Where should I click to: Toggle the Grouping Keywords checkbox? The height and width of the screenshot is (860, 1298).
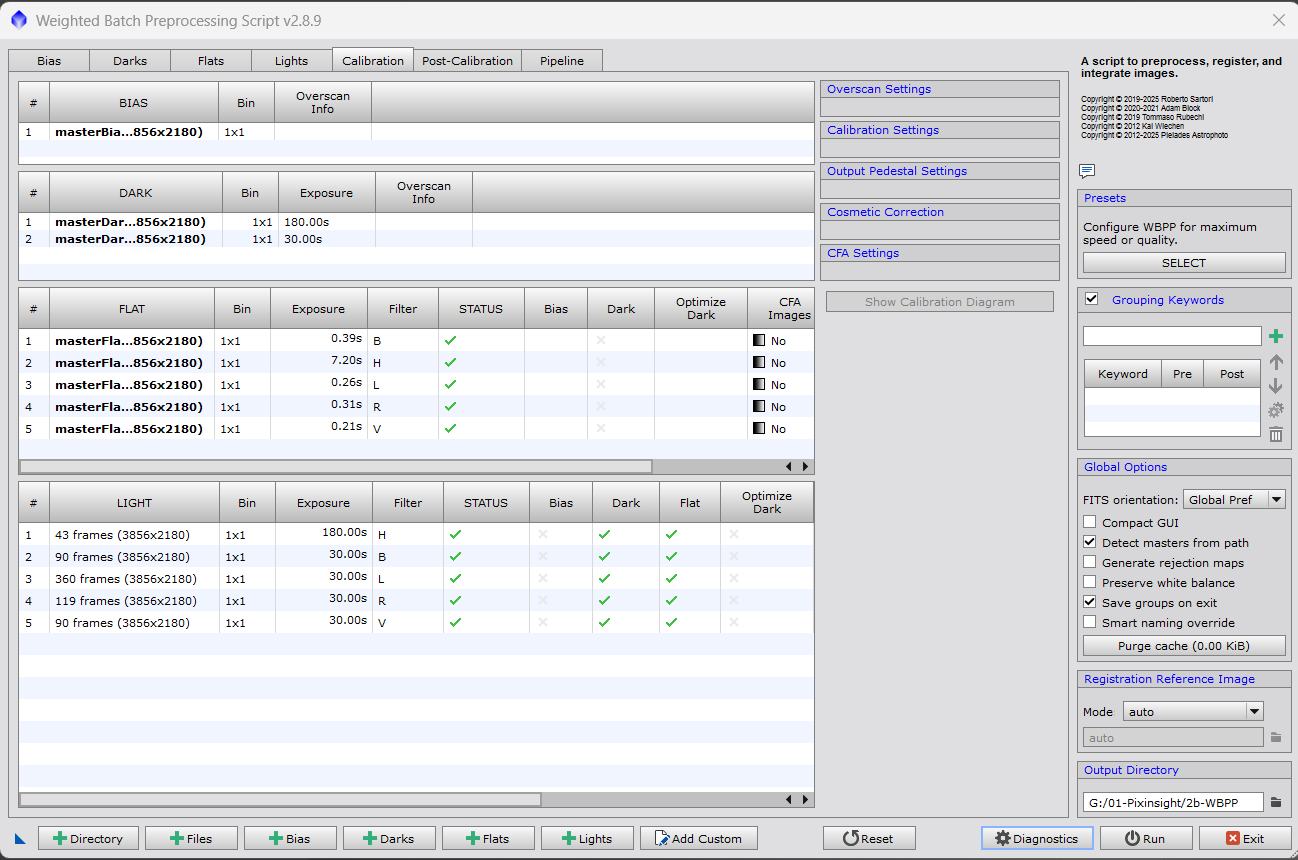[1092, 299]
